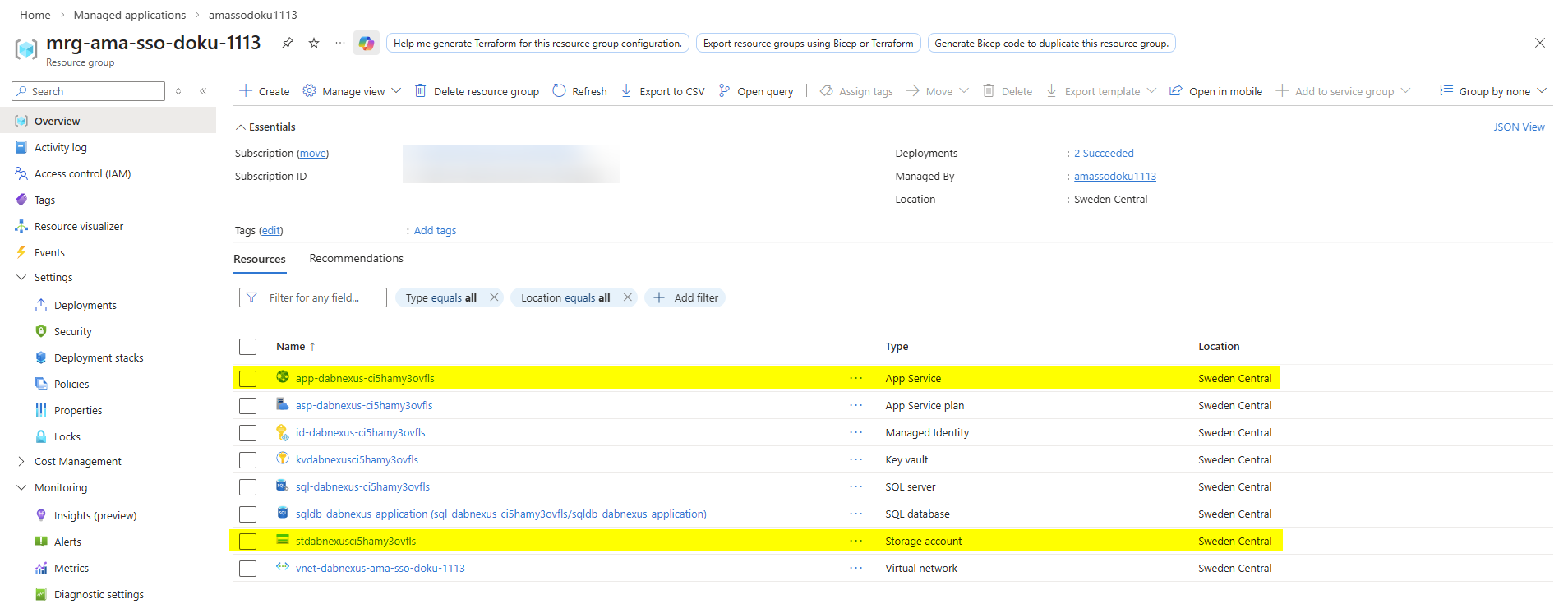Open the Manage view dropdown
The height and width of the screenshot is (613, 1568).
(353, 91)
